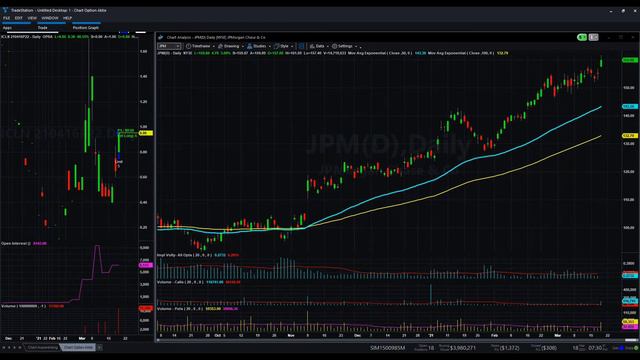This screenshot has height=360, width=640.
Task: Click the $3,980,271 value in status bar
Action: [463, 348]
